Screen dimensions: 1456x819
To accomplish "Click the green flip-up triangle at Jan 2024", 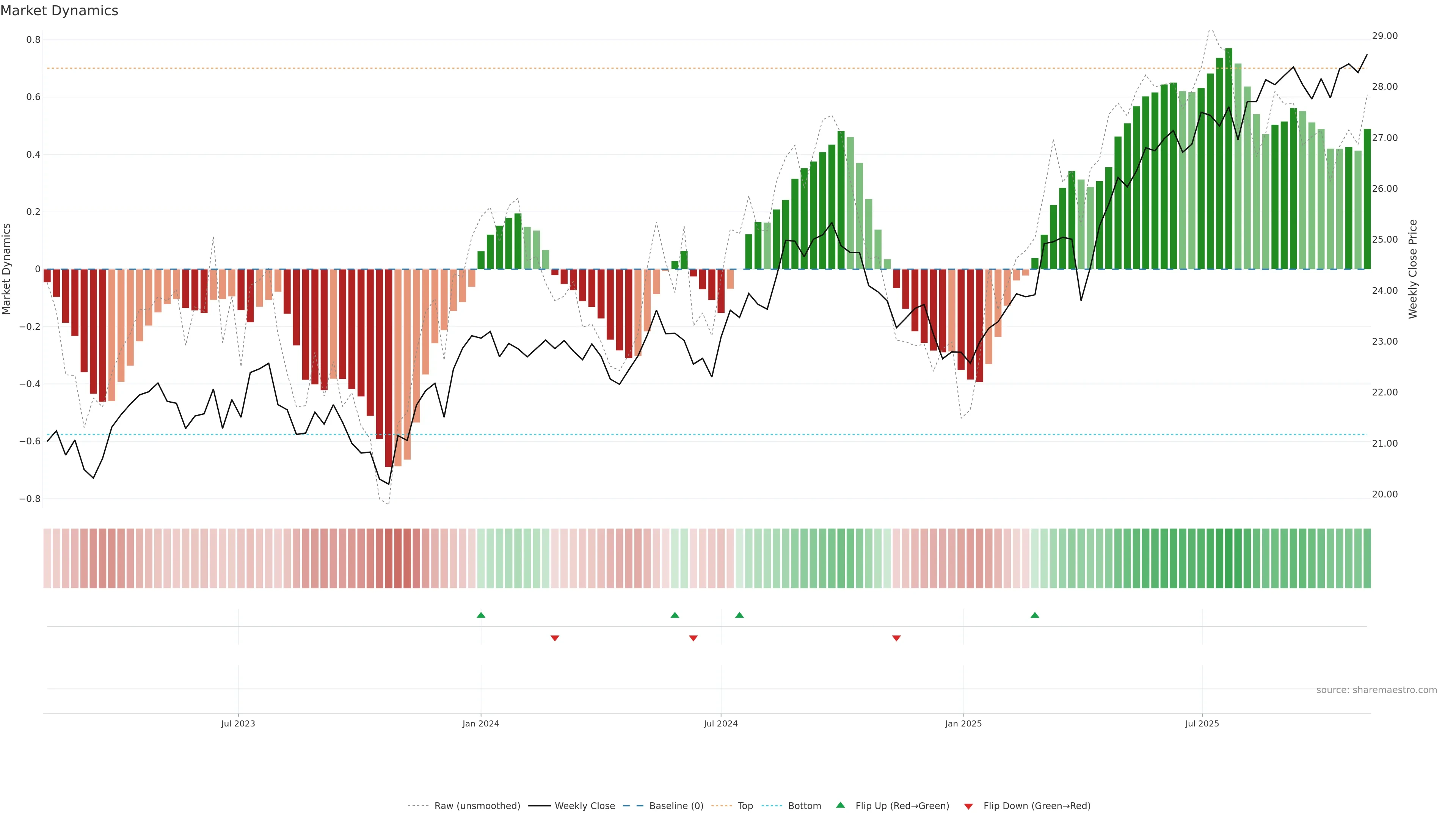I will (480, 615).
